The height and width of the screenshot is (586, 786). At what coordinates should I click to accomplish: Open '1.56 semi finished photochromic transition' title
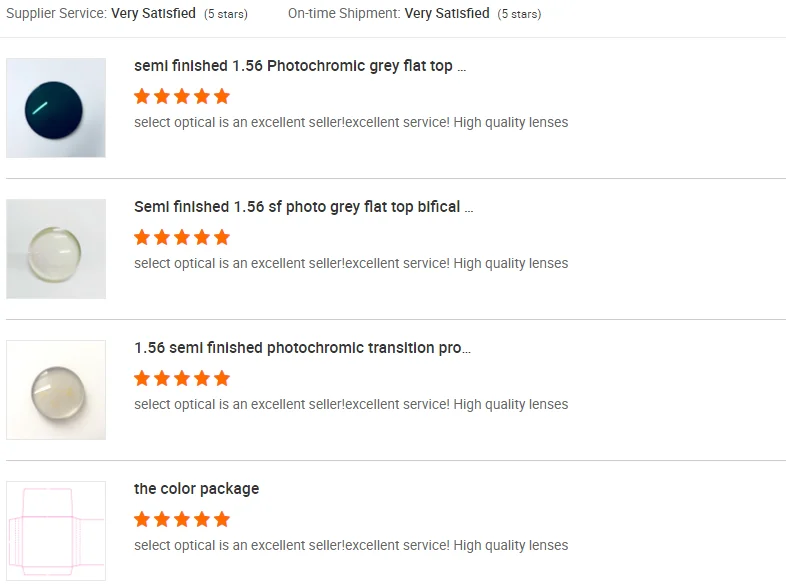pos(302,348)
